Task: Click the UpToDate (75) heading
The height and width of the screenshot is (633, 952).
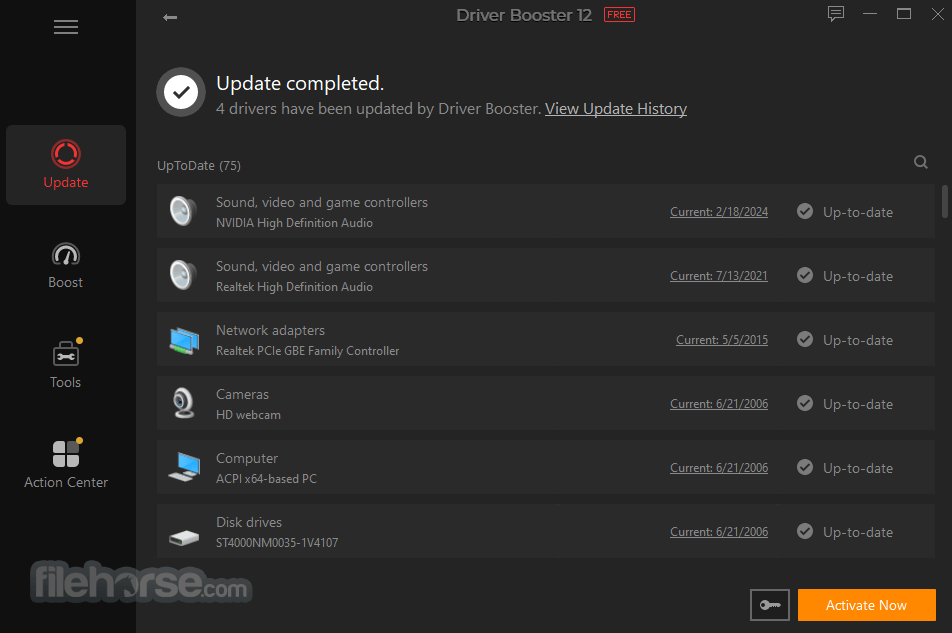Action: (199, 166)
